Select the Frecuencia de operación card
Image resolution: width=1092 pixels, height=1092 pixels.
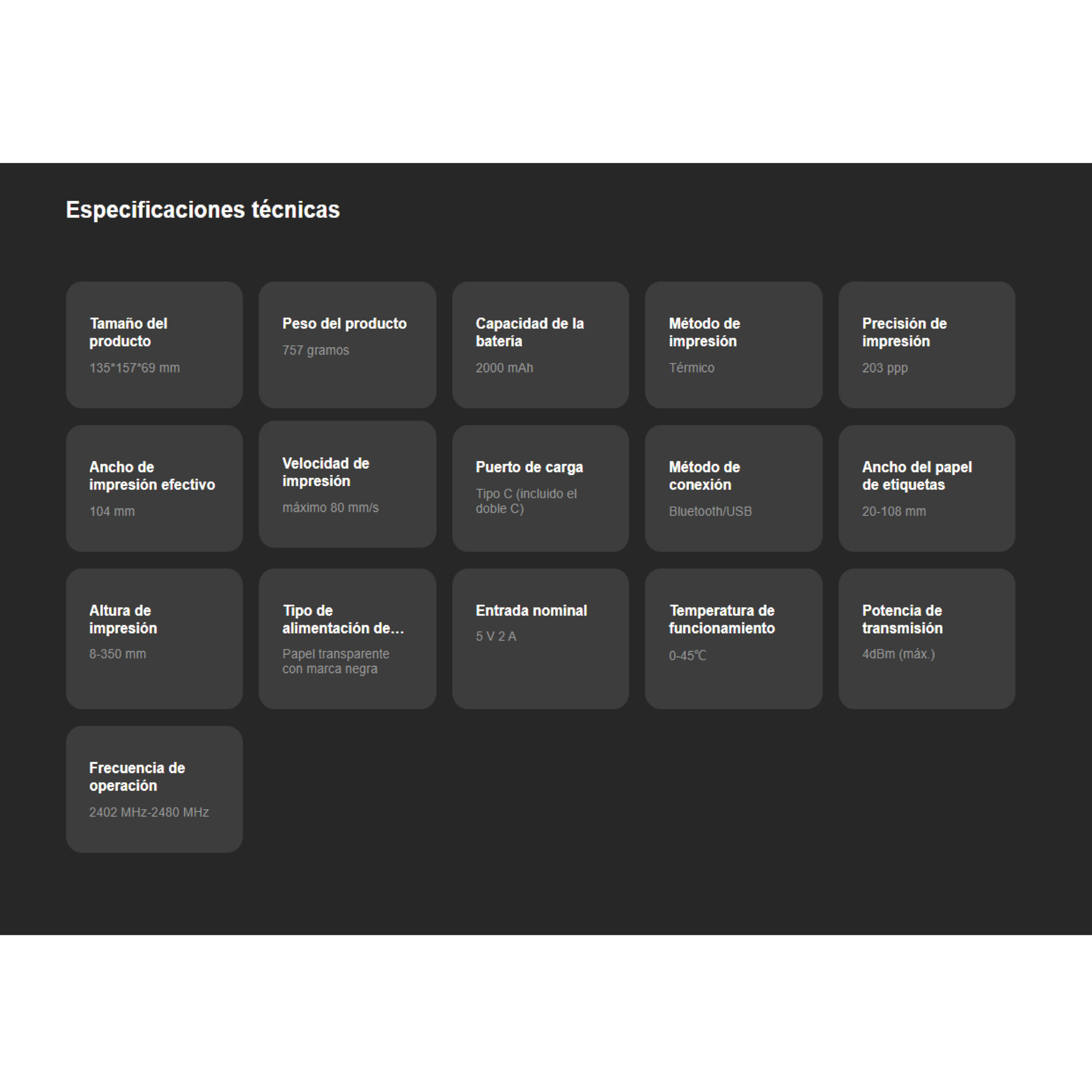(154, 789)
